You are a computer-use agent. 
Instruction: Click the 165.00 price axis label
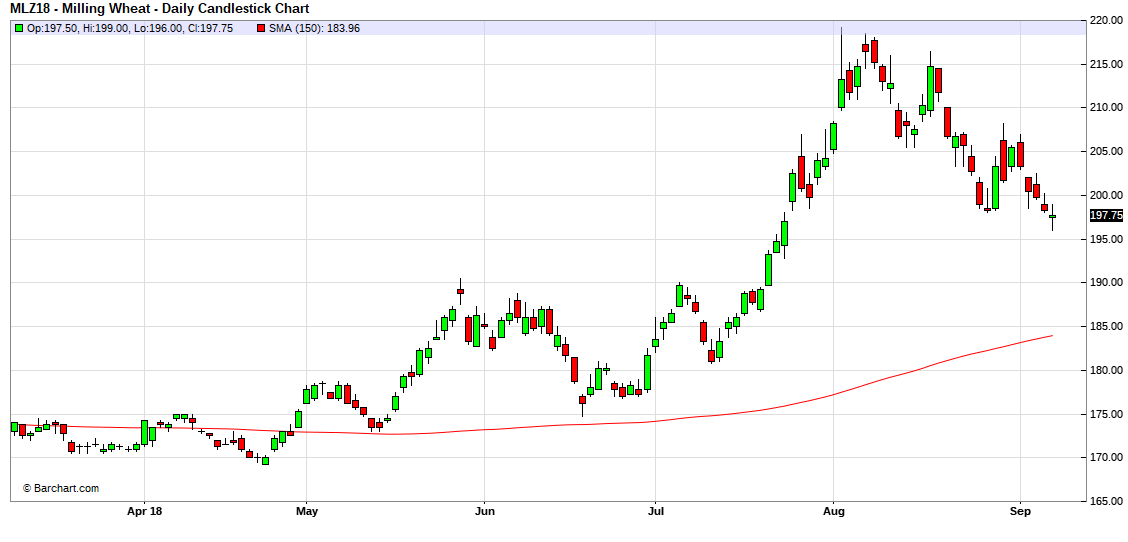[x=1106, y=502]
